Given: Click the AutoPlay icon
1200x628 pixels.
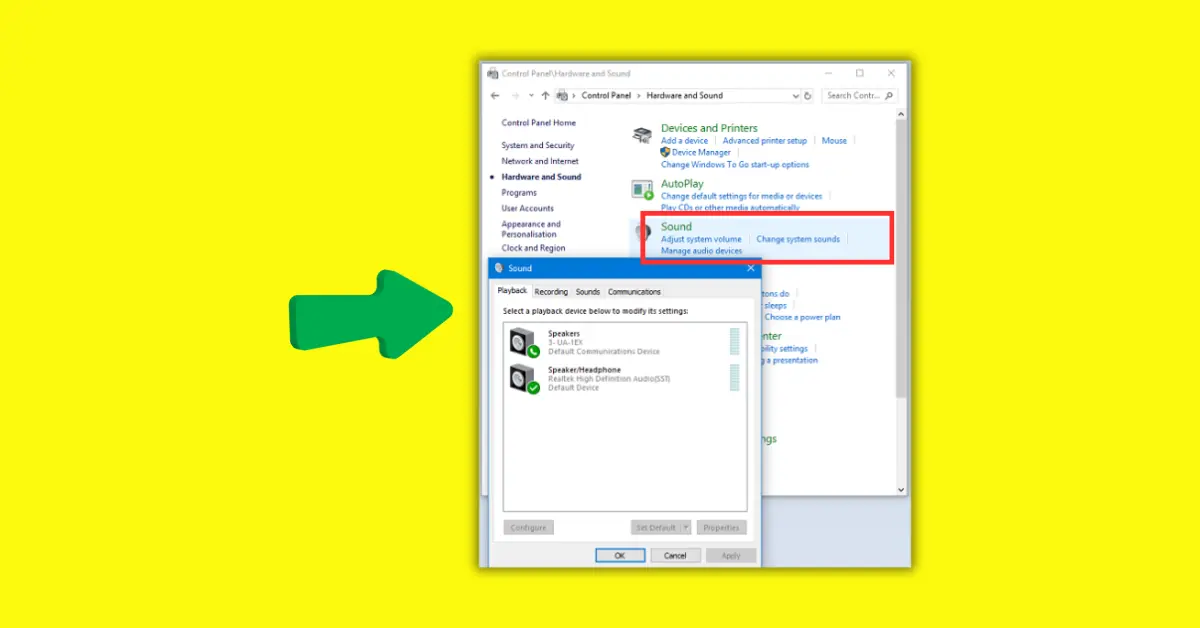Looking at the screenshot, I should pos(641,190).
